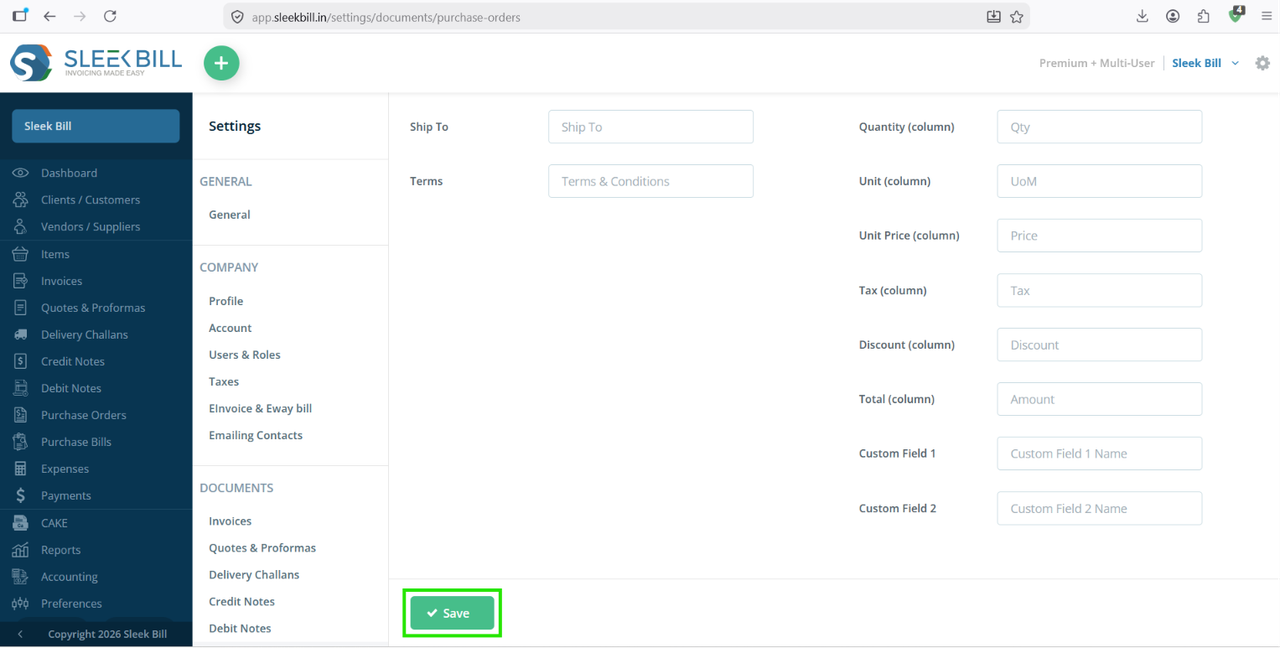This screenshot has height=648, width=1280.
Task: Click the Premium + Multi-User plan text
Action: [1096, 63]
